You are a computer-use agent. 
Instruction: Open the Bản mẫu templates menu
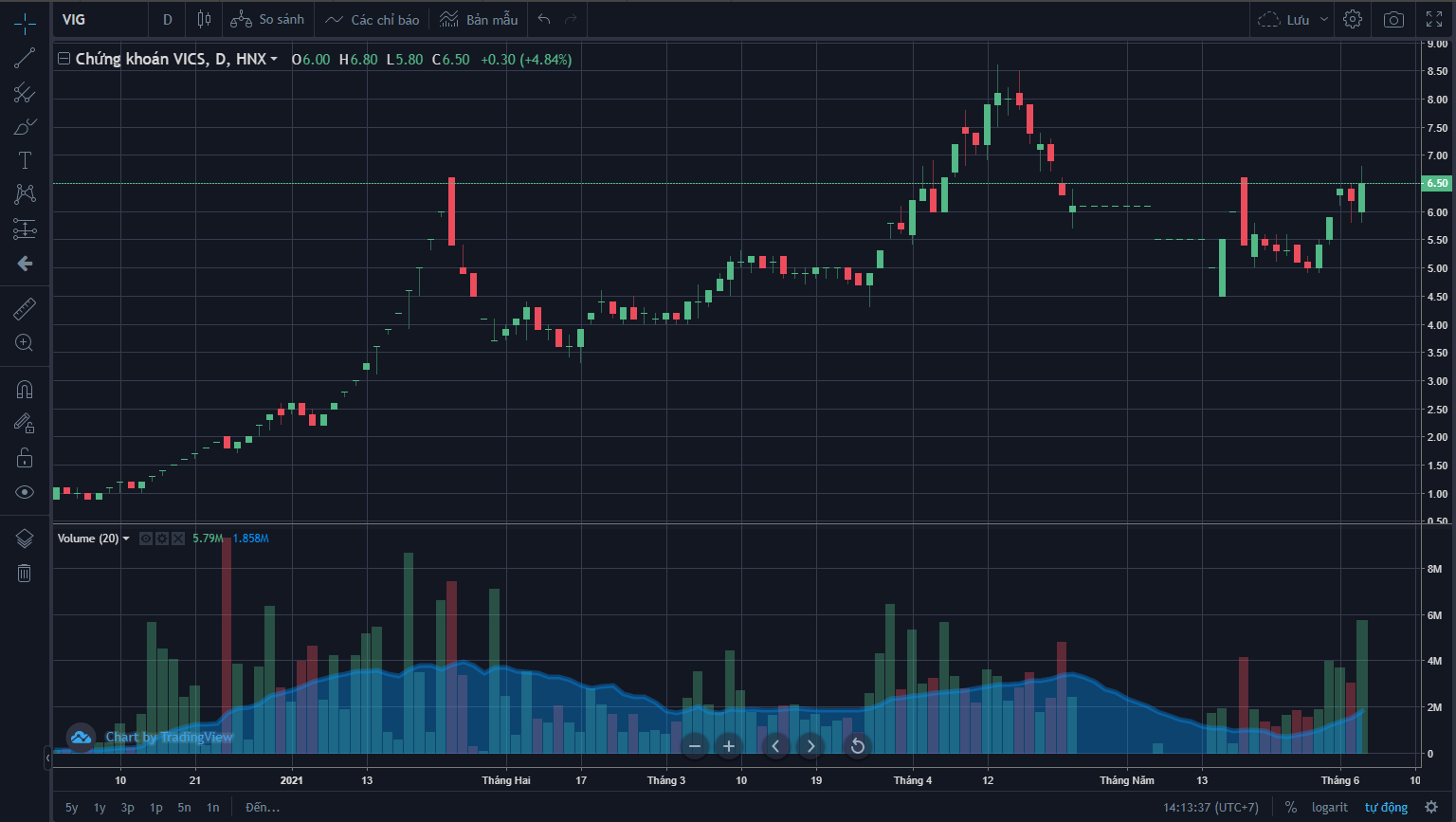click(x=480, y=20)
